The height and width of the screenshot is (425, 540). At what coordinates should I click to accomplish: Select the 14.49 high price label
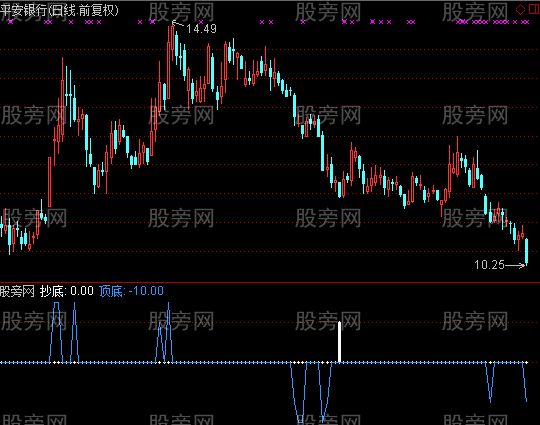(201, 29)
